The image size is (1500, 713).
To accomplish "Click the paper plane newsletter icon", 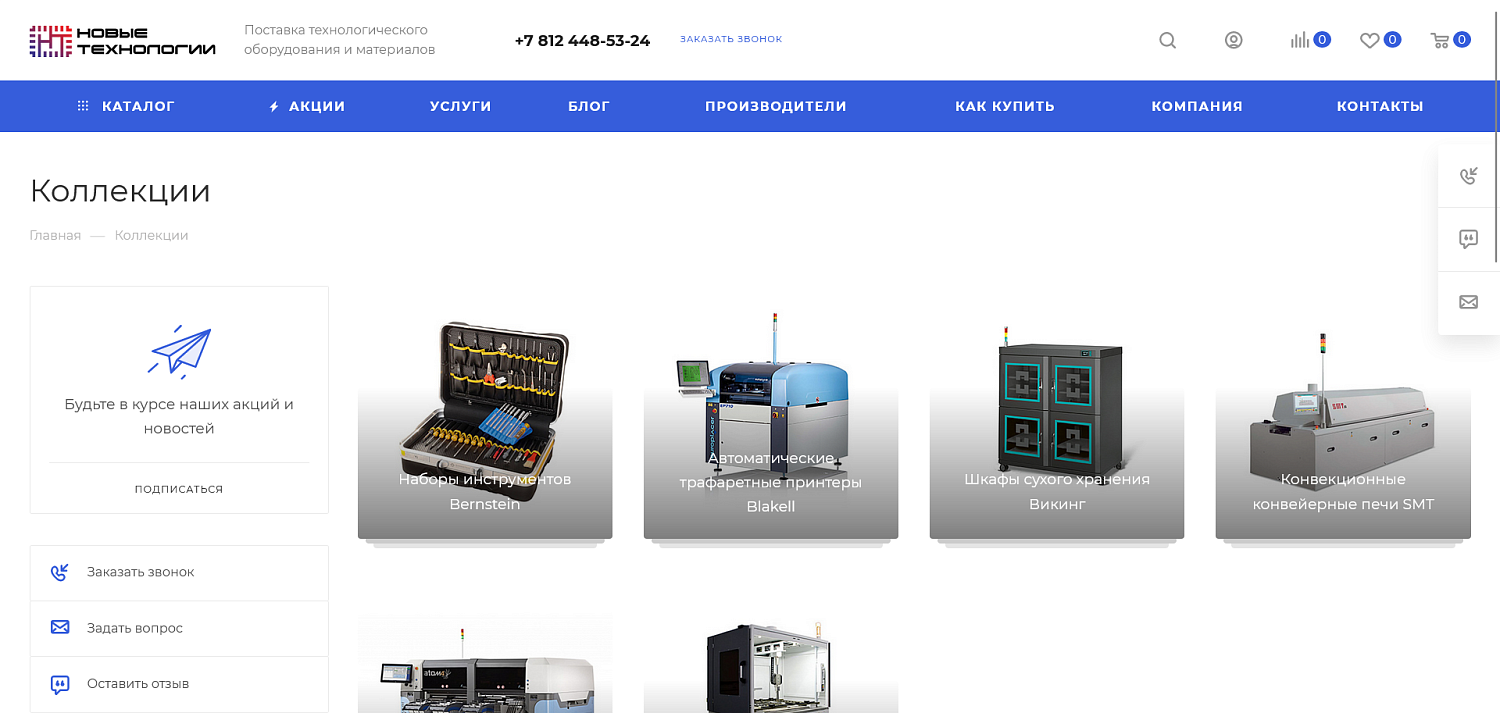I will pos(180,351).
